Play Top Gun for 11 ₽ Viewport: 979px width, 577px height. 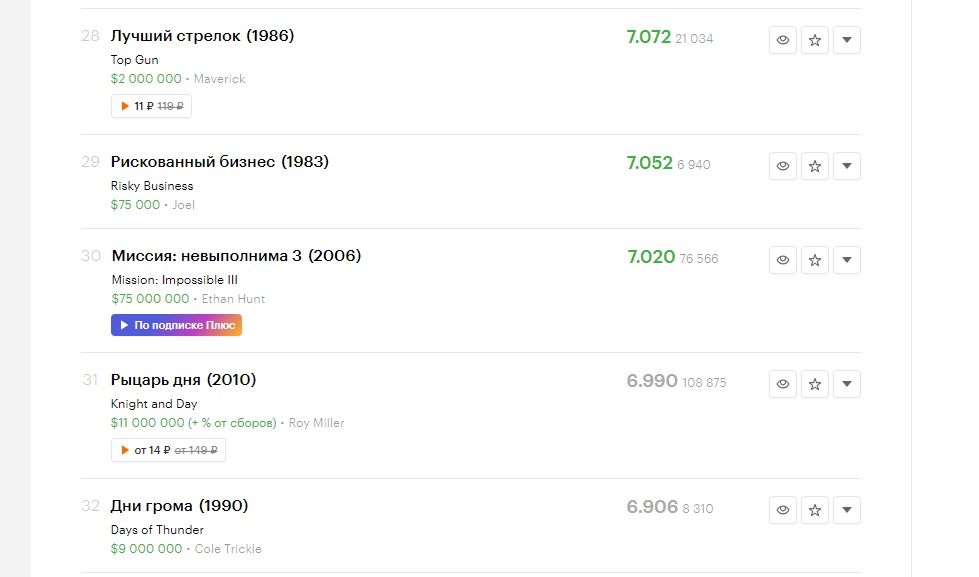151,106
